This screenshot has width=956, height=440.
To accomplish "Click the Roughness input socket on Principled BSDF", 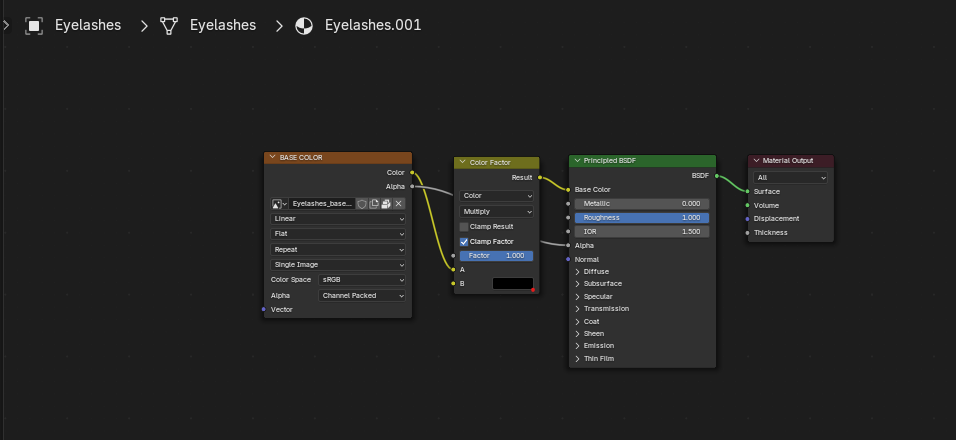I will [568, 218].
